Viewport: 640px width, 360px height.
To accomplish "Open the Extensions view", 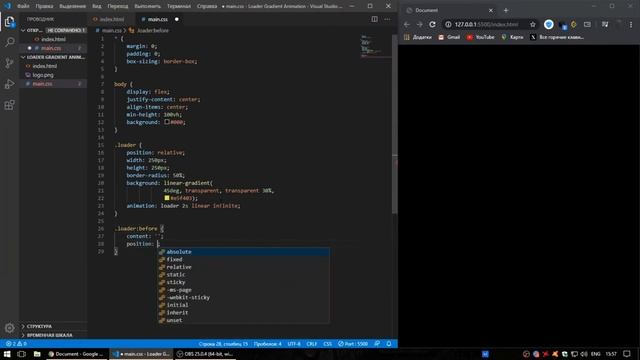I will 9,105.
